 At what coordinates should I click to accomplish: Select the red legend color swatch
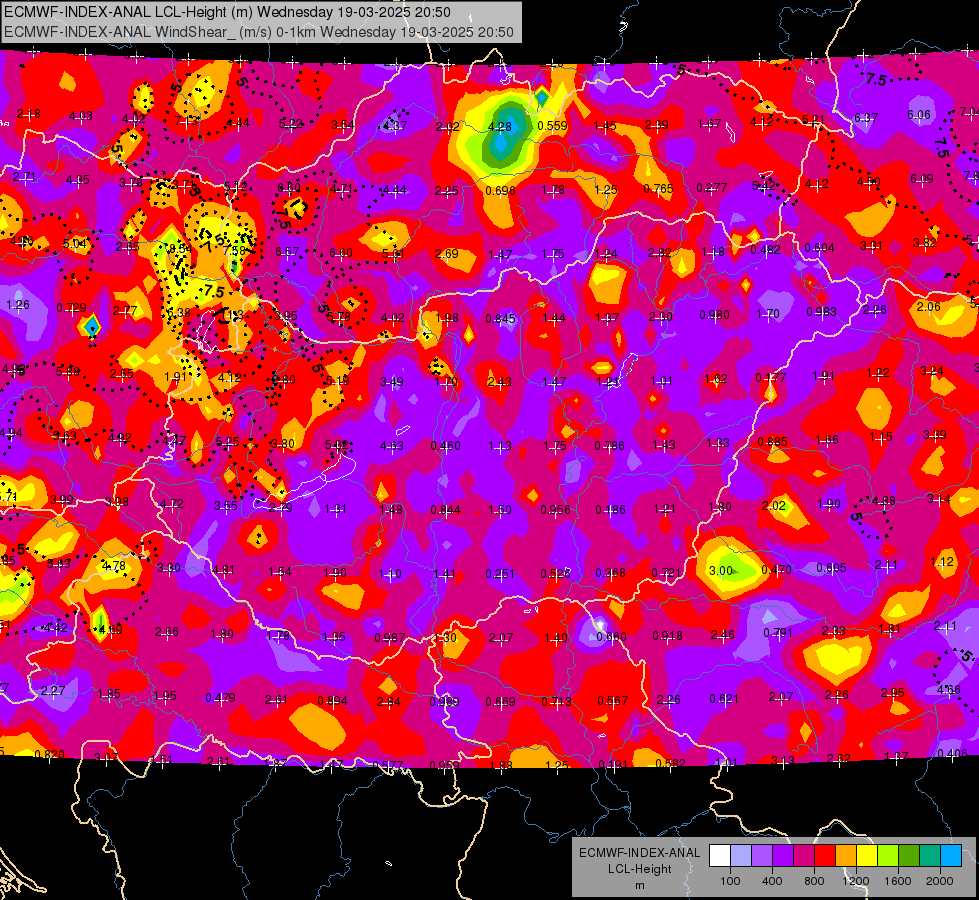(825, 856)
